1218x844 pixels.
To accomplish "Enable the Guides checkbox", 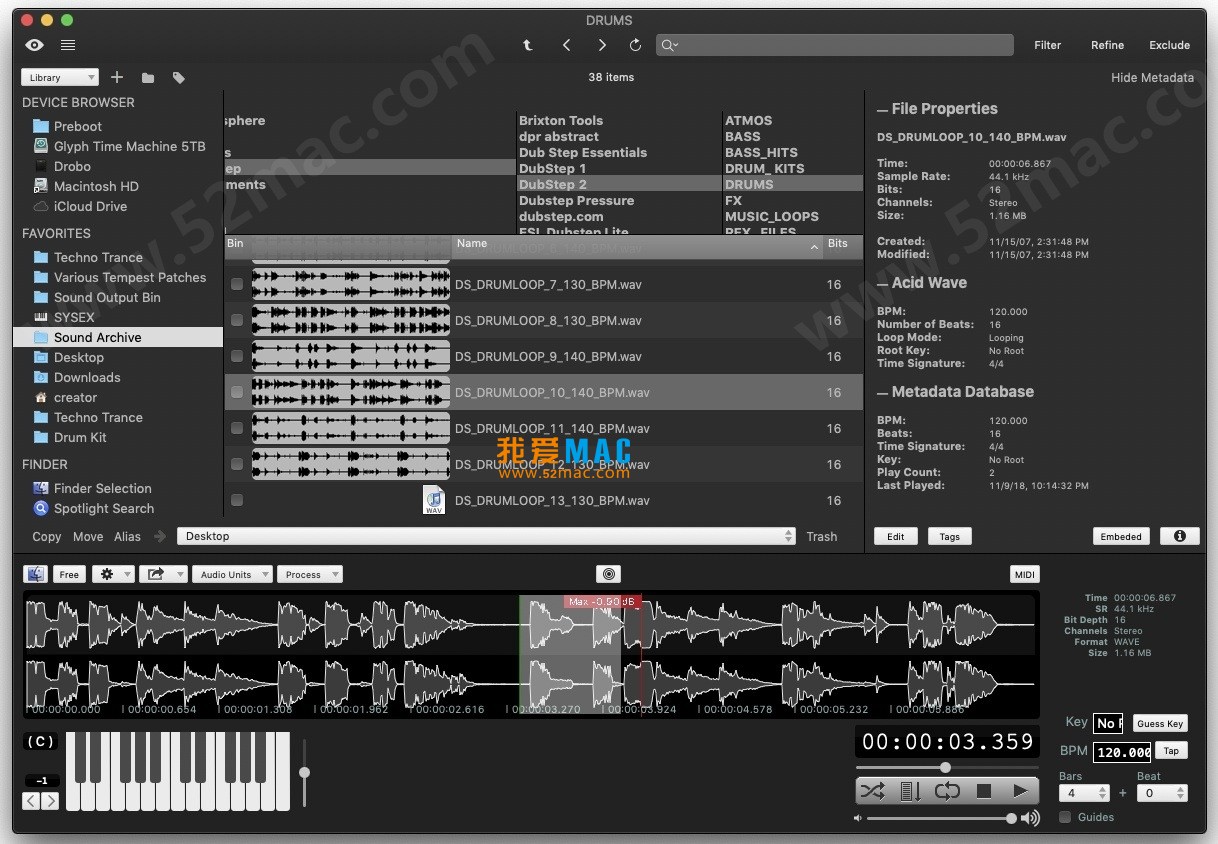I will point(1065,817).
